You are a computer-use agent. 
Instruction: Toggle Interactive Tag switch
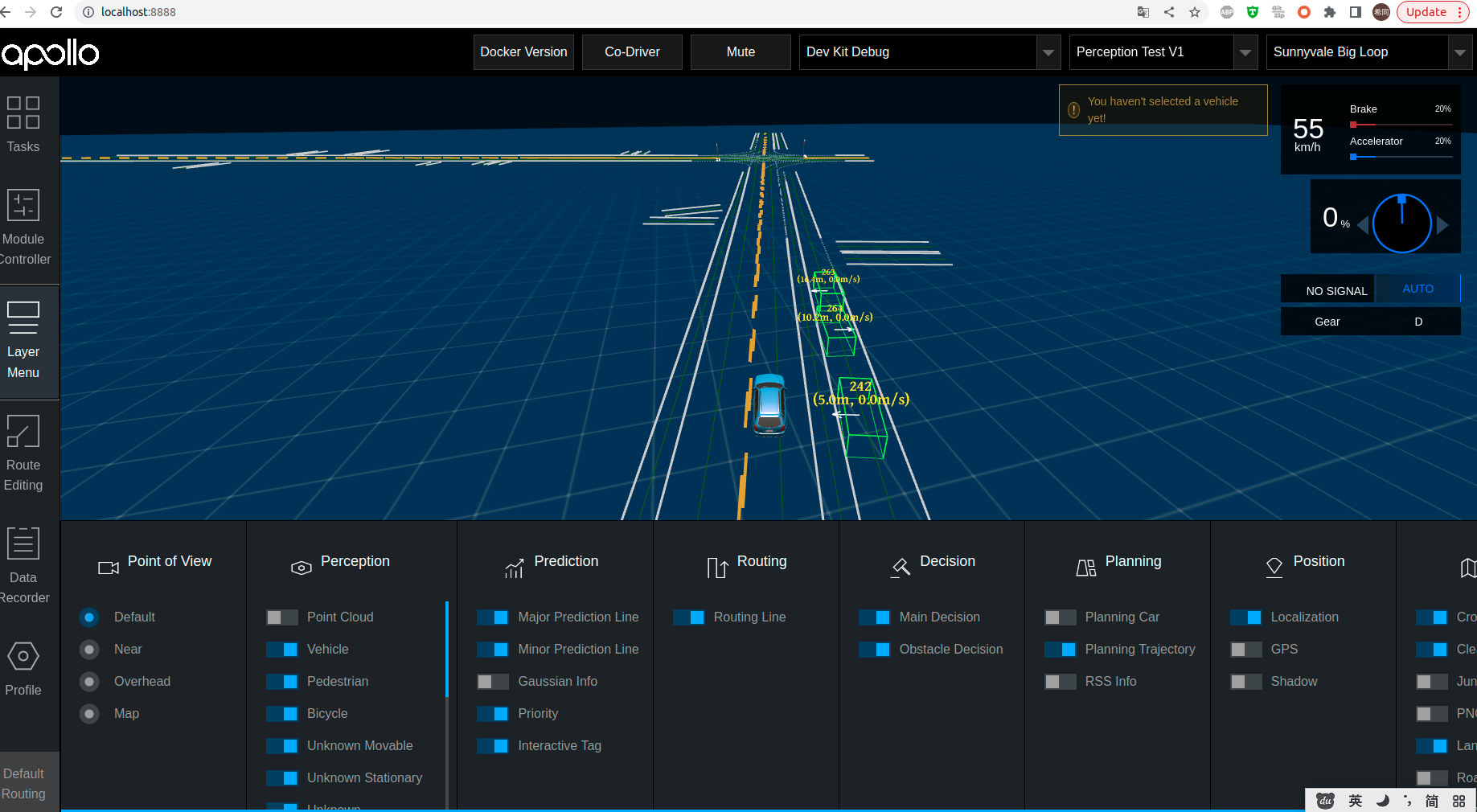point(493,746)
